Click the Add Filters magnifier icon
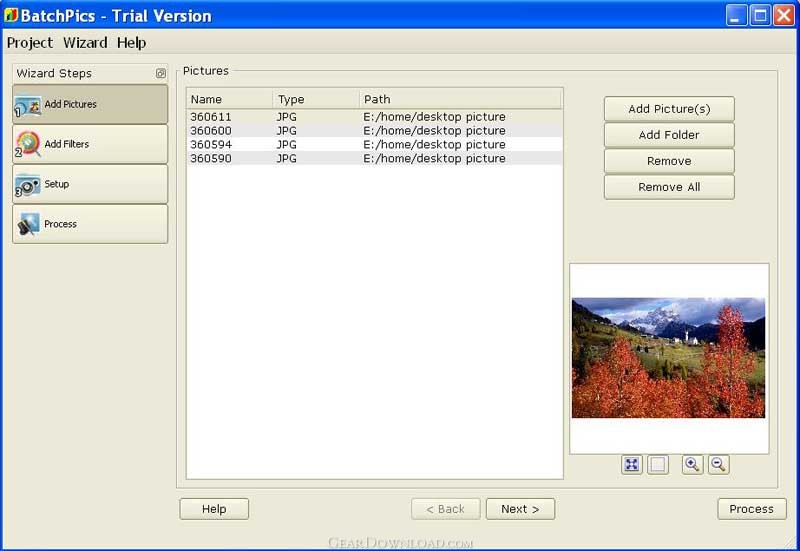Viewport: 800px width, 551px height. [x=28, y=144]
